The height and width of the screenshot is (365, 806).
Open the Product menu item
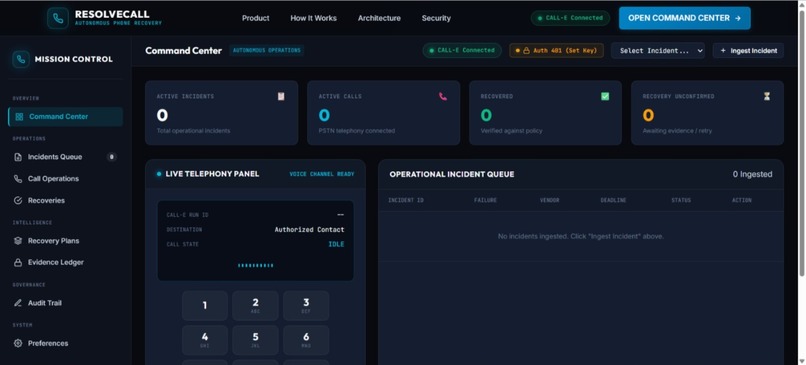coord(255,18)
